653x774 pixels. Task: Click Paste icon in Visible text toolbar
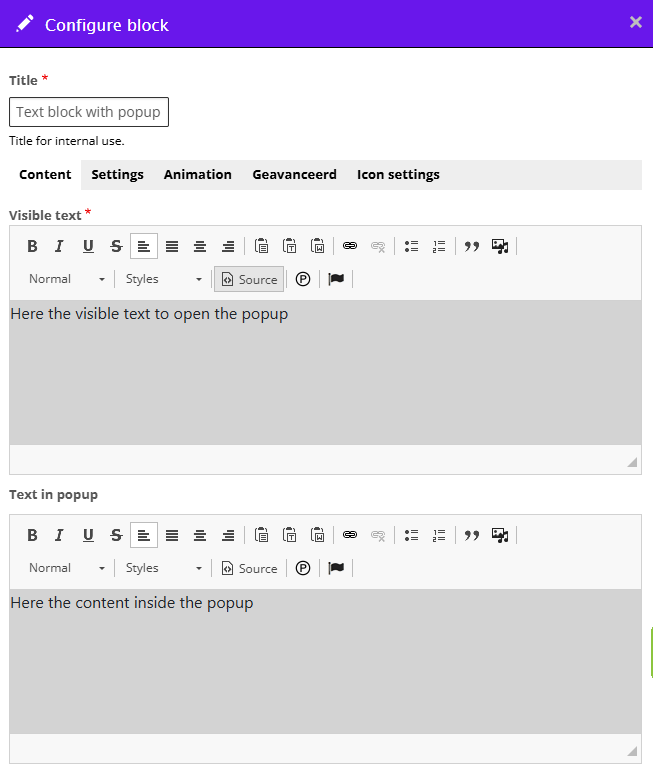pos(261,246)
